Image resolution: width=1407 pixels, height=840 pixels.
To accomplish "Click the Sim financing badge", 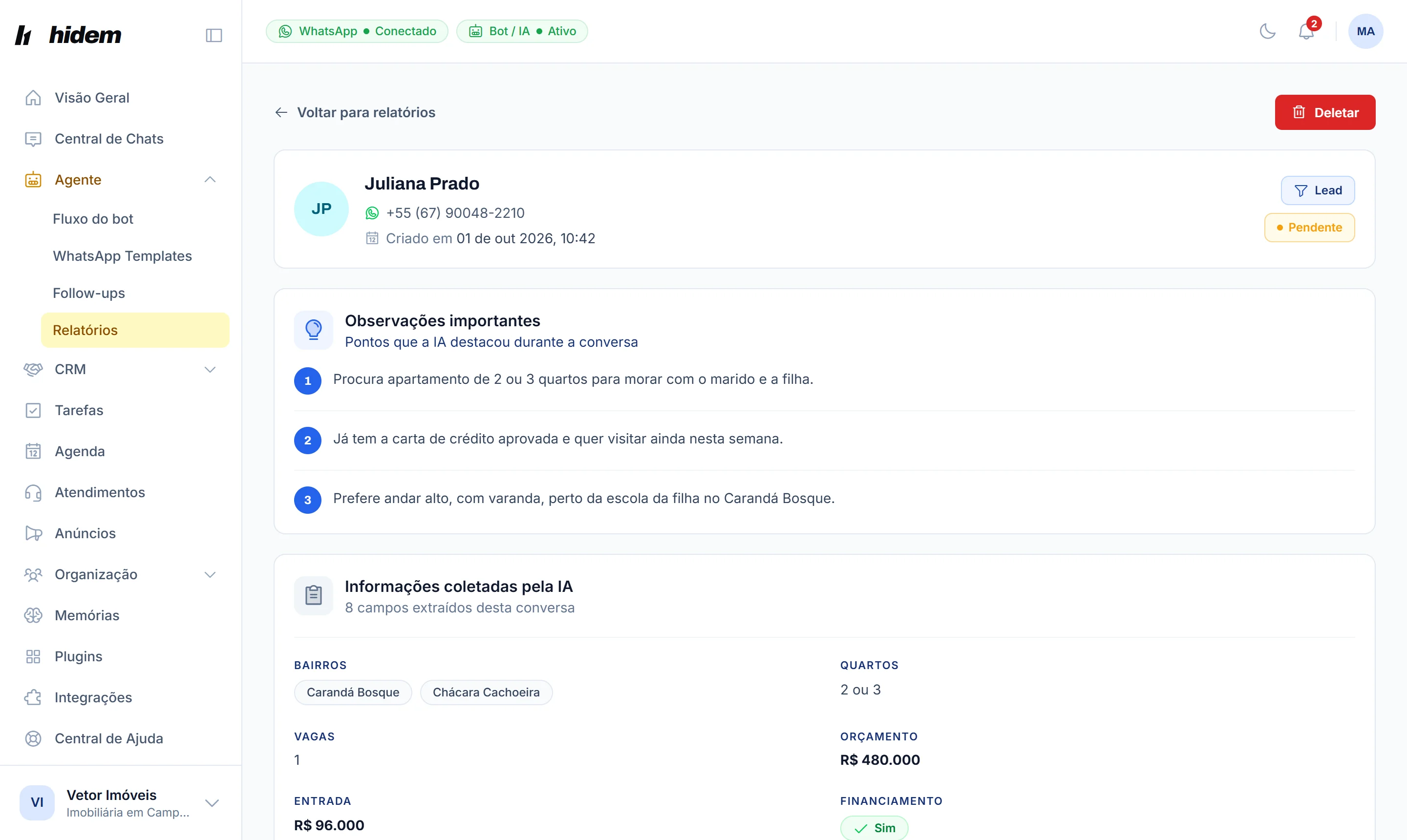I will [874, 828].
